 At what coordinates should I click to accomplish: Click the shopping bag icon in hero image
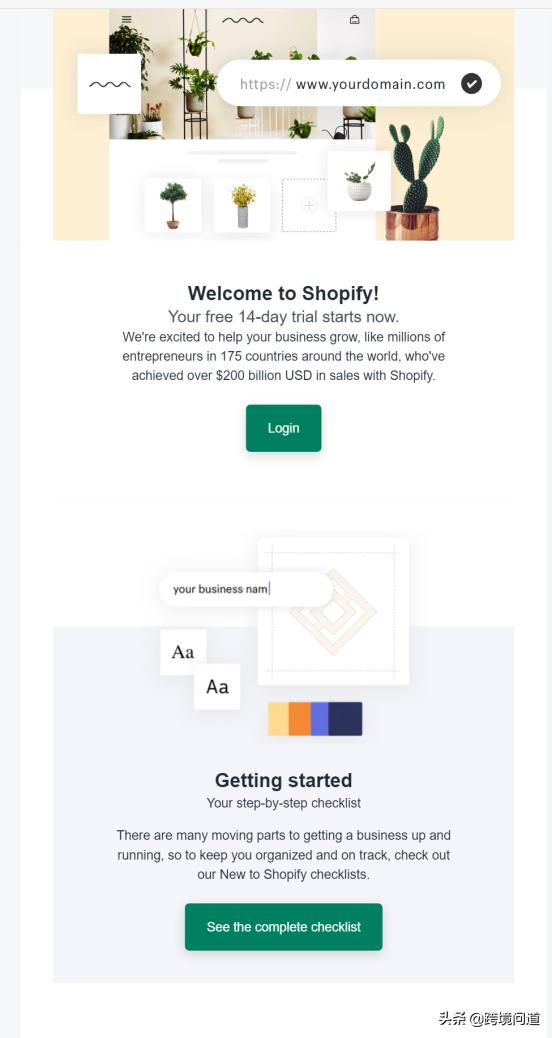pos(355,20)
